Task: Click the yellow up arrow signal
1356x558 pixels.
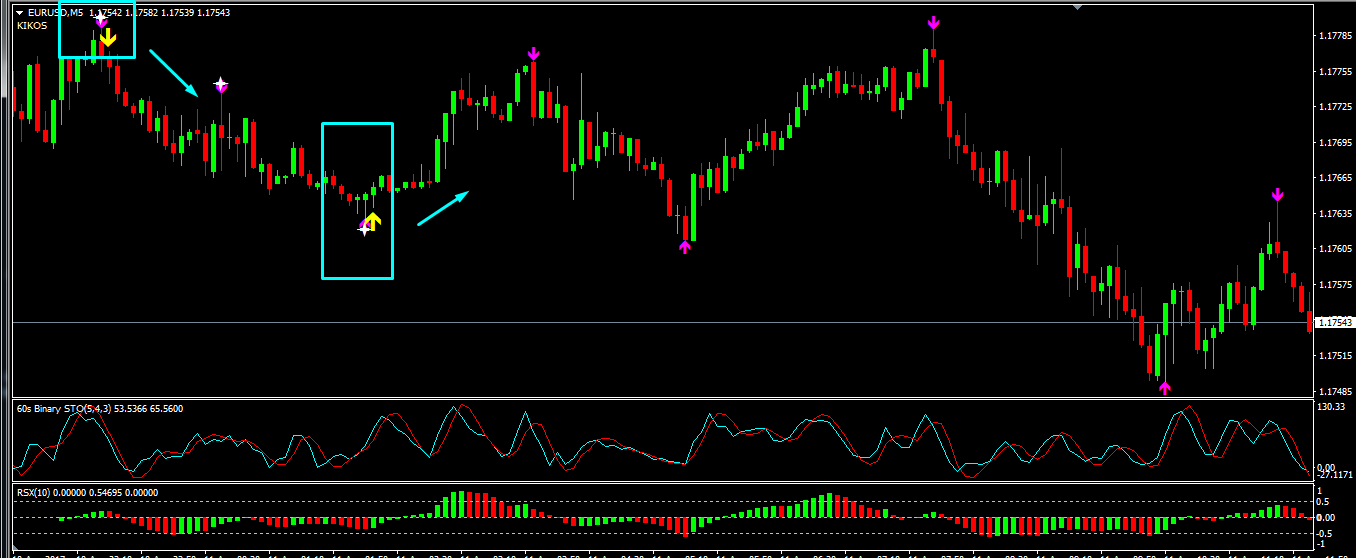Action: click(x=372, y=220)
